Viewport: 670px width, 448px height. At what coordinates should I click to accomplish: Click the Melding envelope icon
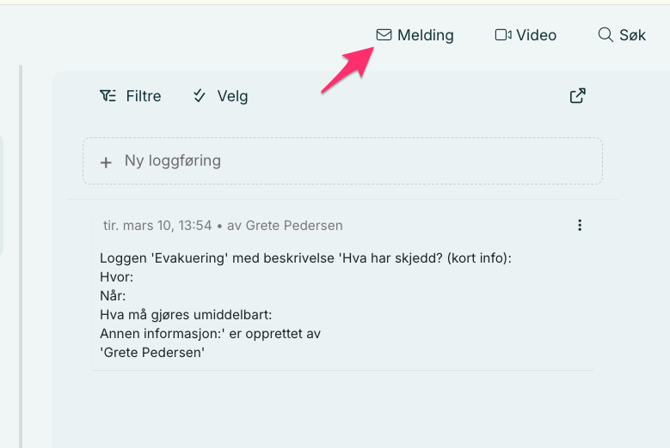coord(384,35)
